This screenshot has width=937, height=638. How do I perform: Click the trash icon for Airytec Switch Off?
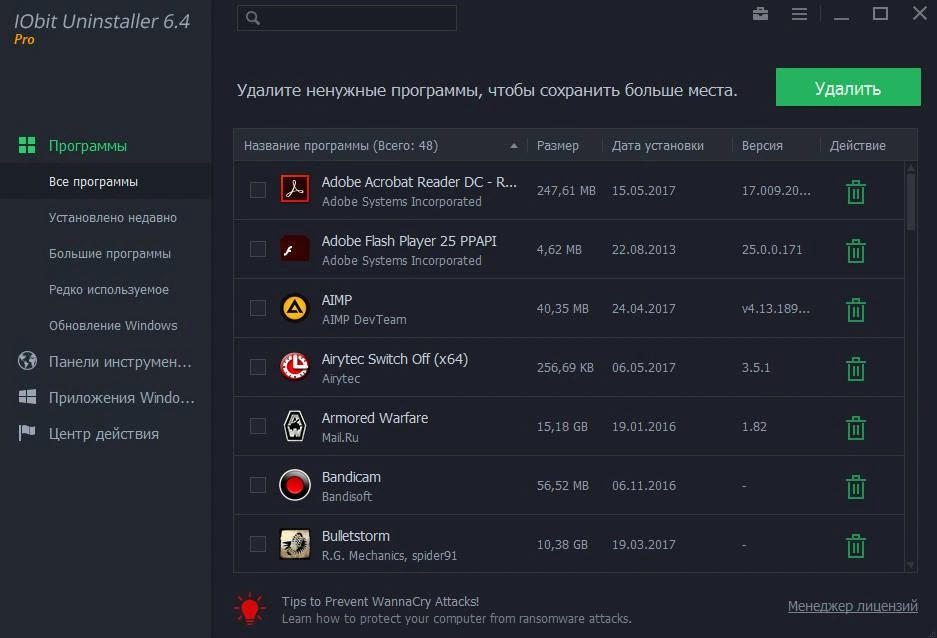coord(856,369)
